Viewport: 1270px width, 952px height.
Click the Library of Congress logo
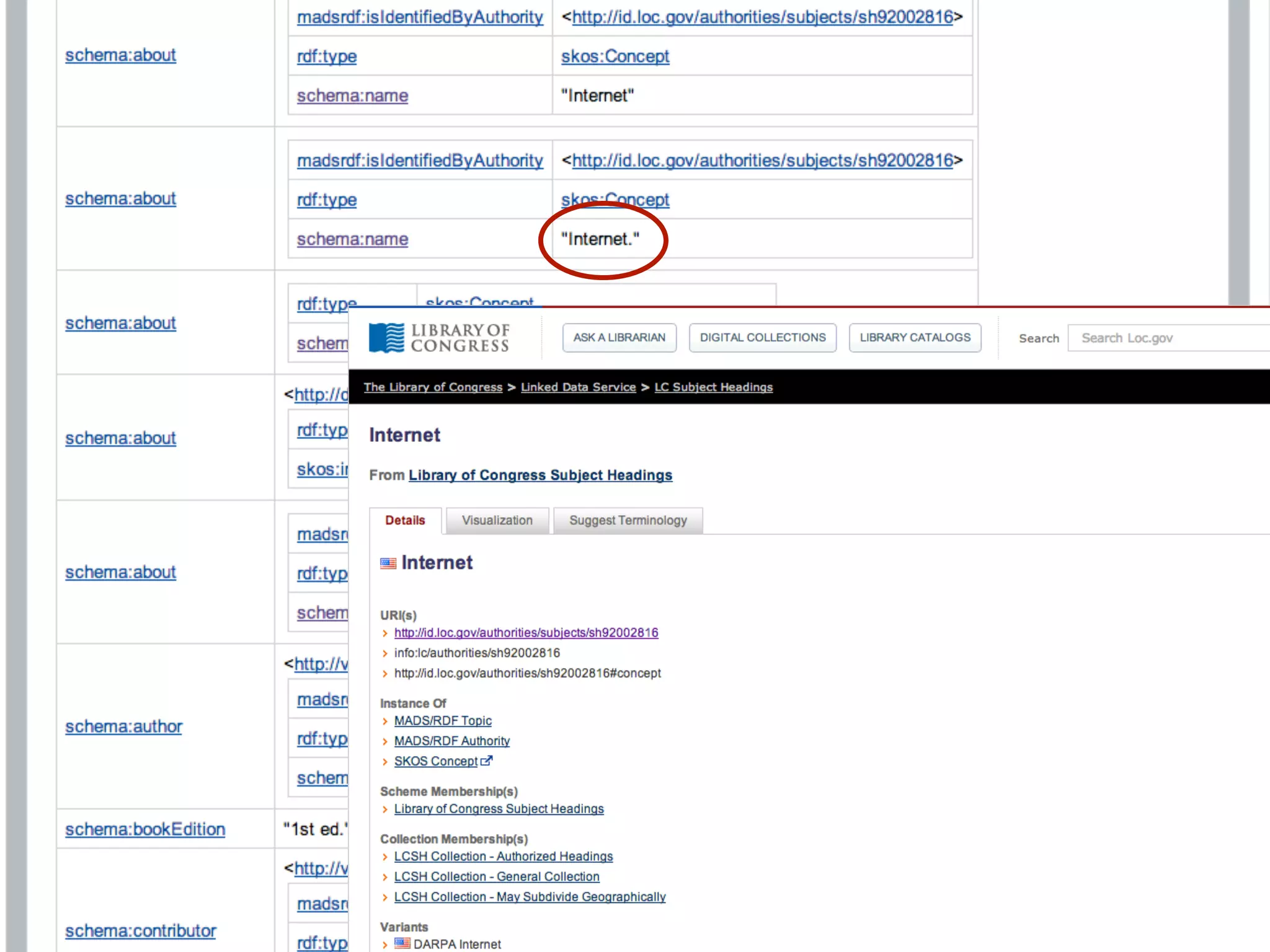(438, 338)
